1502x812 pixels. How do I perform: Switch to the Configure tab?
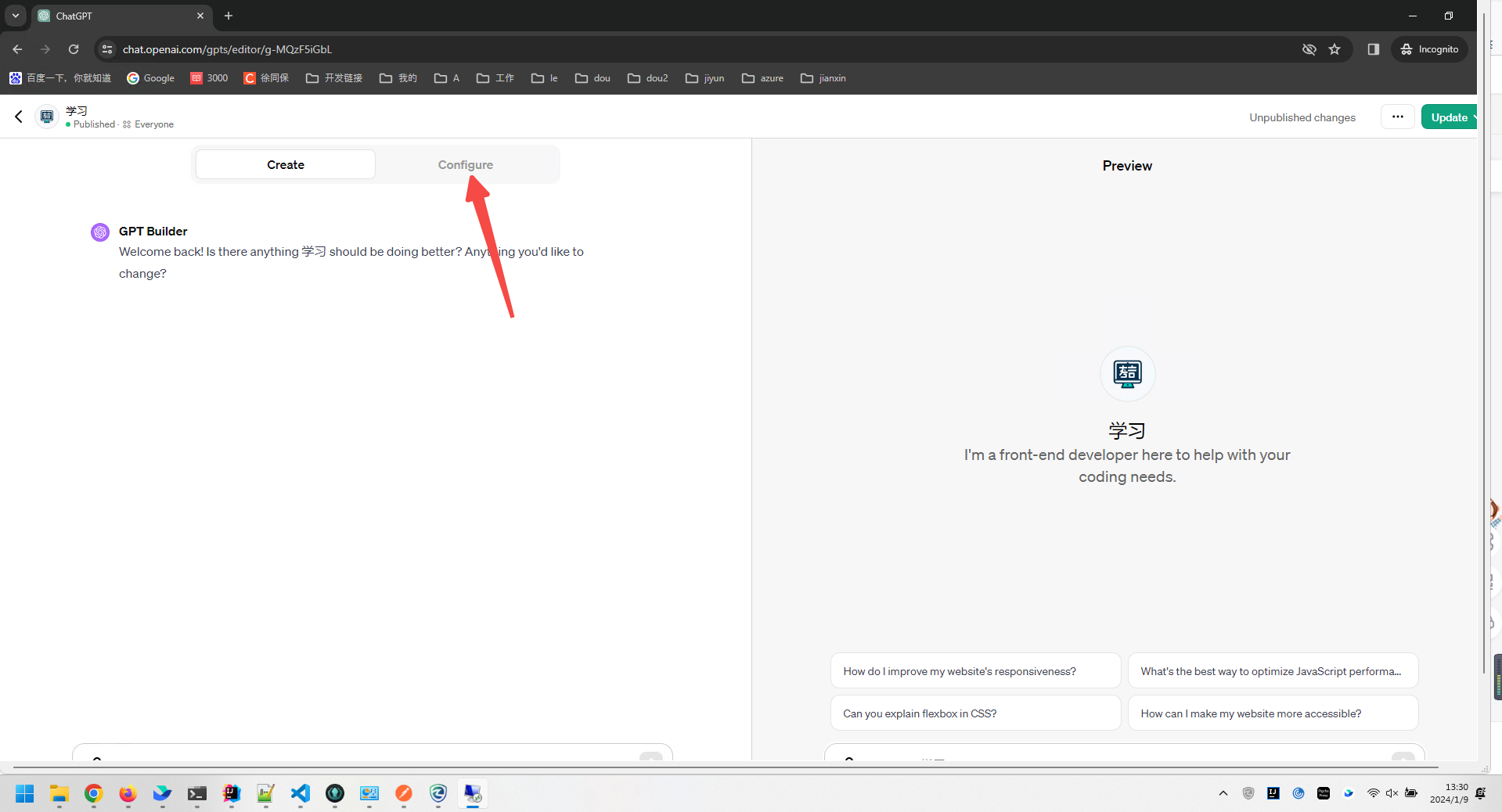465,165
